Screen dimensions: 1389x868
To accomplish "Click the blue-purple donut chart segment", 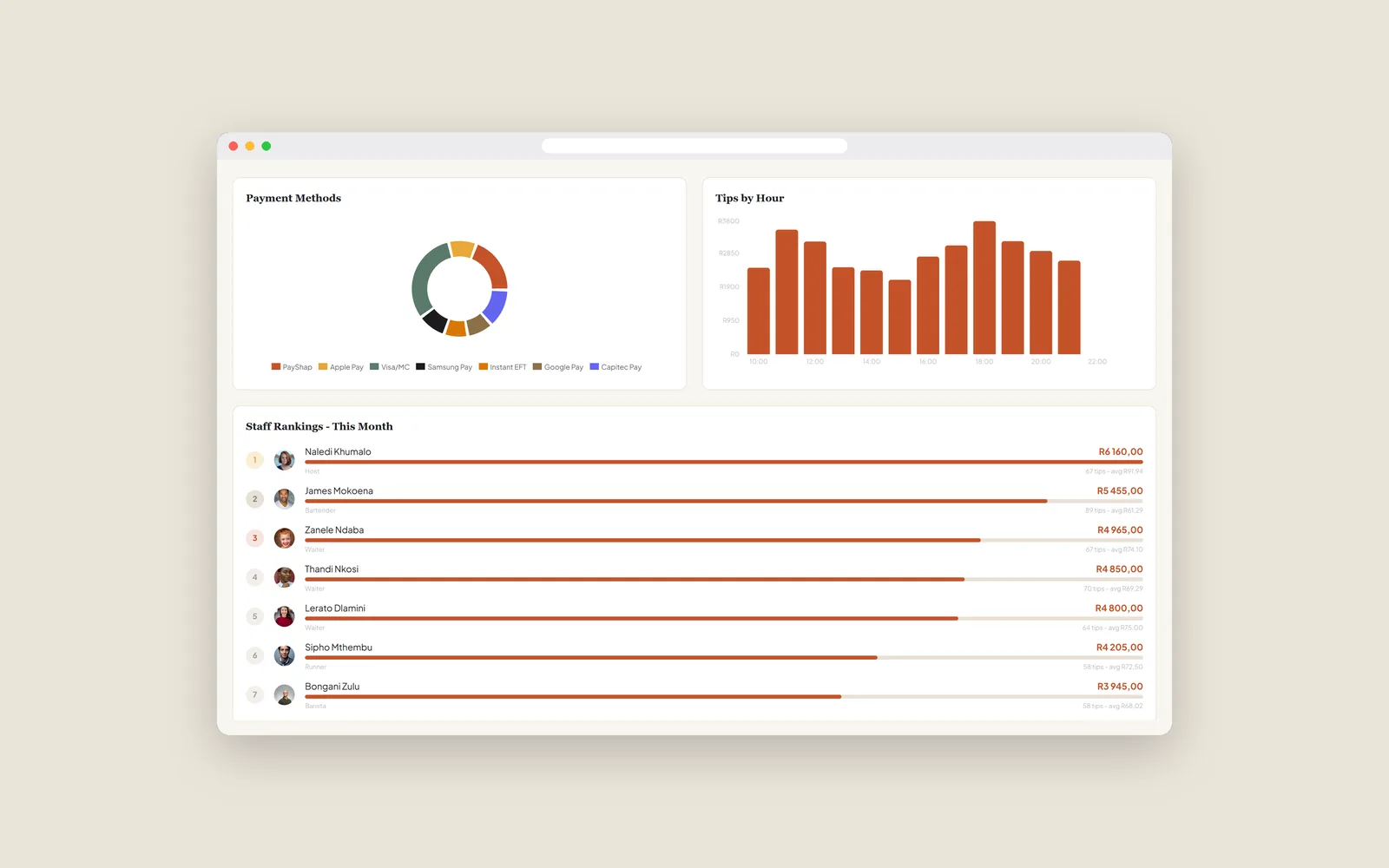I will [496, 306].
